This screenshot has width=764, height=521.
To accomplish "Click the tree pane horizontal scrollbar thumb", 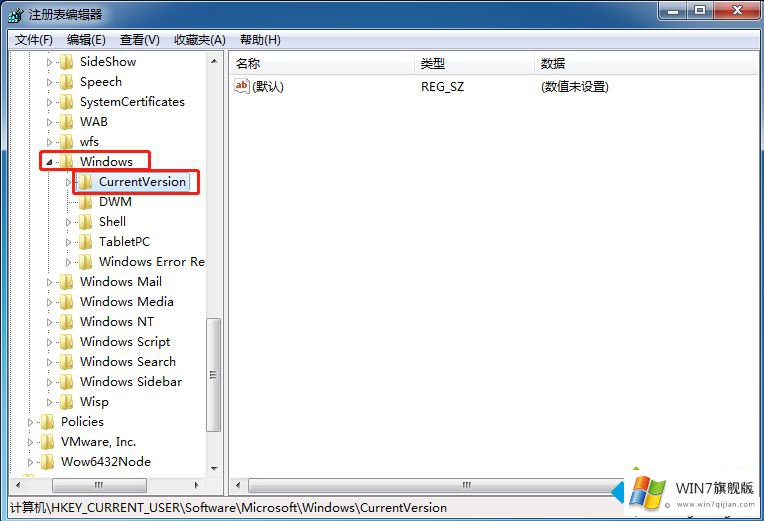I will (99, 485).
